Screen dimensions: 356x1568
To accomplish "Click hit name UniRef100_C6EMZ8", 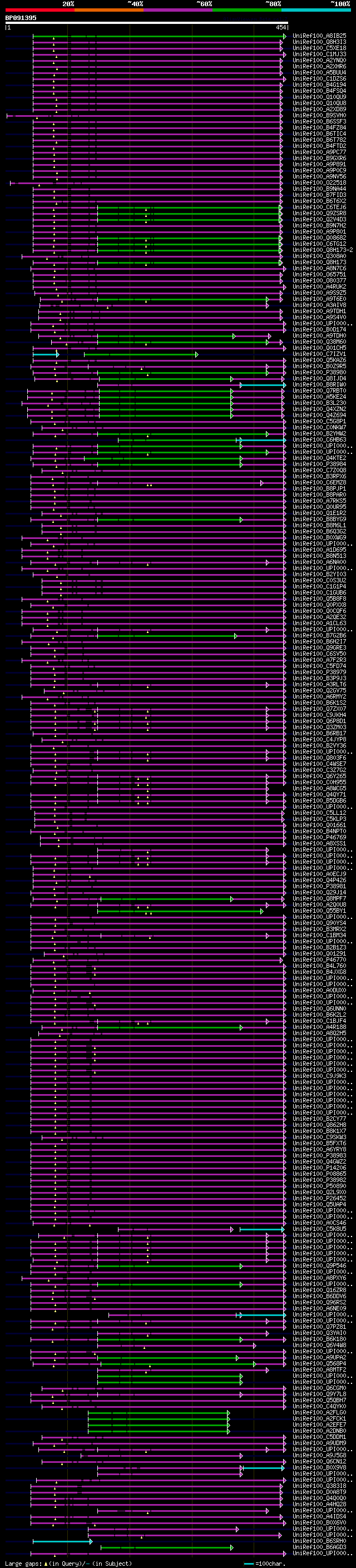I will pyautogui.click(x=319, y=483).
